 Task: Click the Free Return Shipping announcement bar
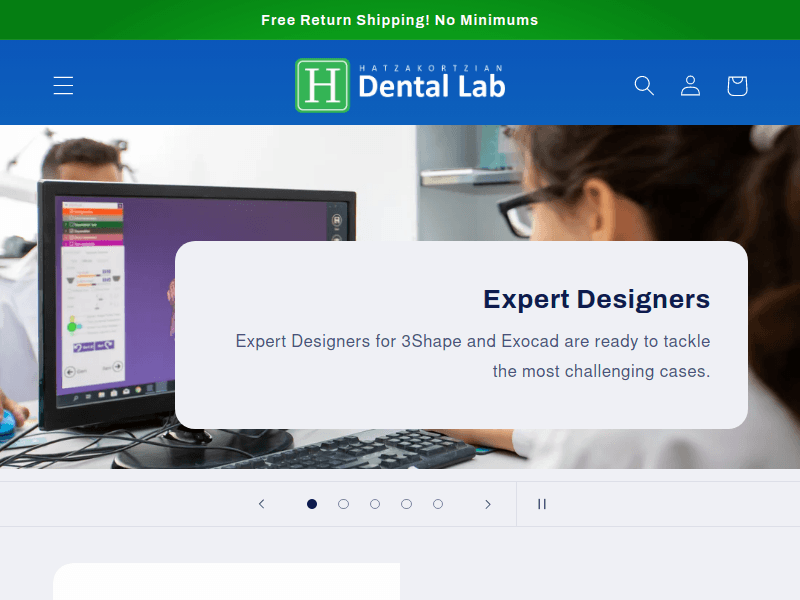tap(400, 19)
